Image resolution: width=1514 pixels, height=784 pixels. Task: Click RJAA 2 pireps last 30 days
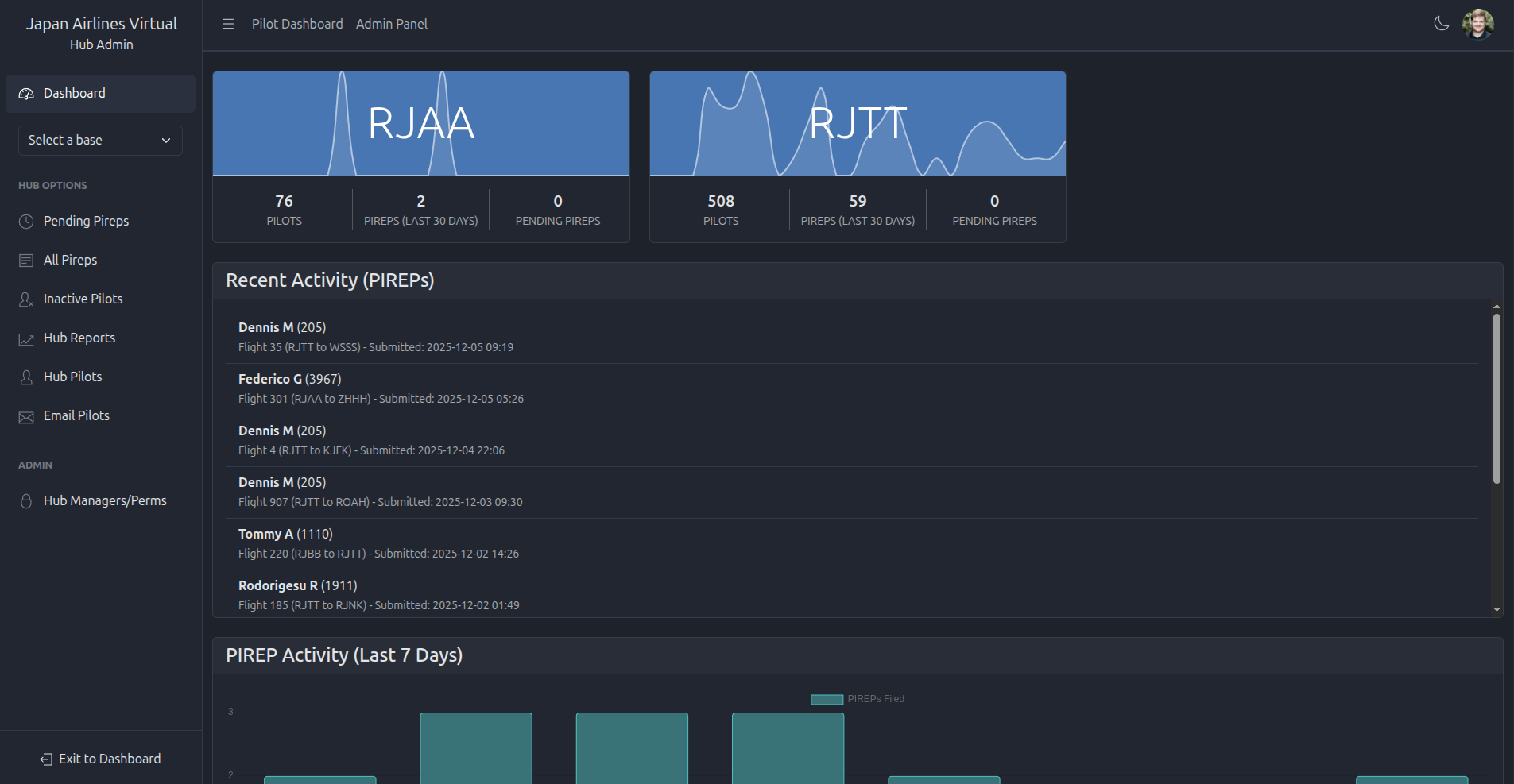[x=421, y=210]
